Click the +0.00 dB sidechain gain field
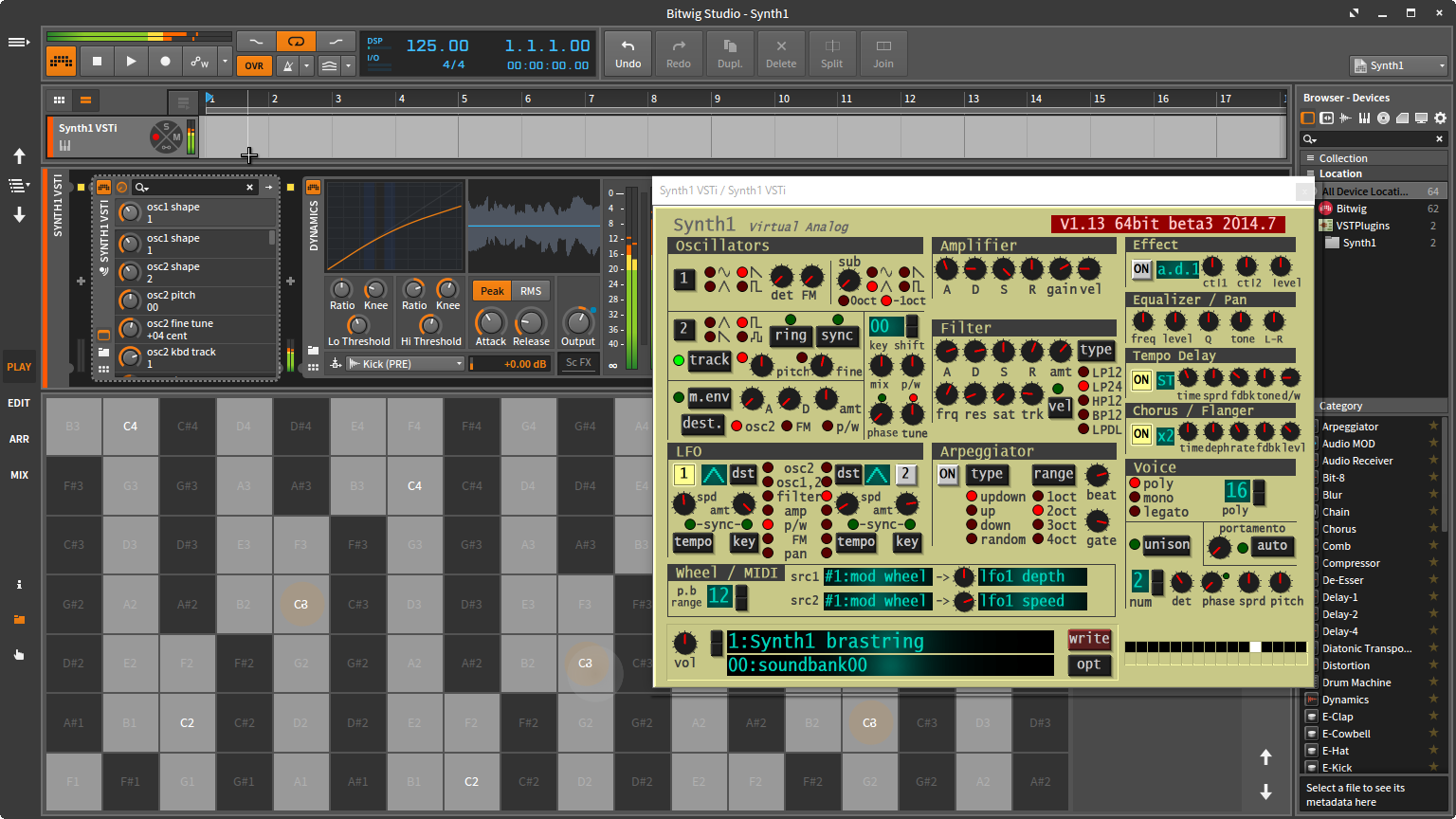 coord(511,364)
